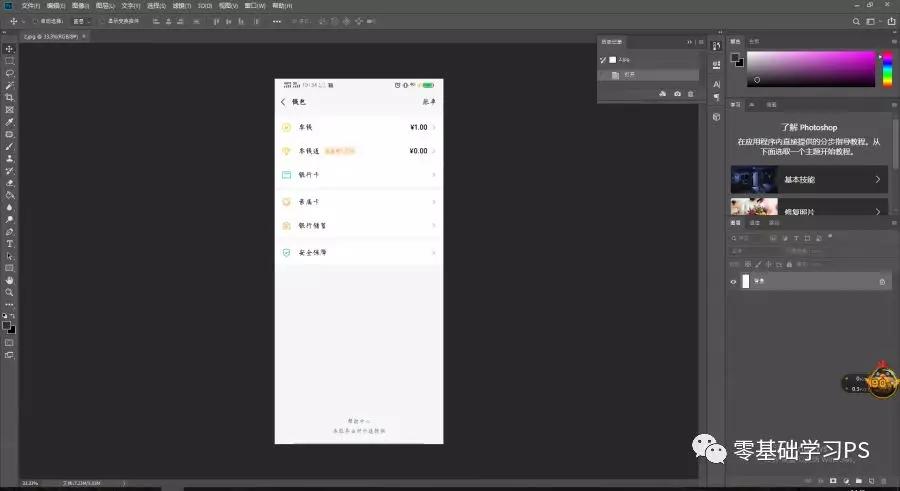Select the Pen tool
This screenshot has height=491, width=900.
click(9, 232)
